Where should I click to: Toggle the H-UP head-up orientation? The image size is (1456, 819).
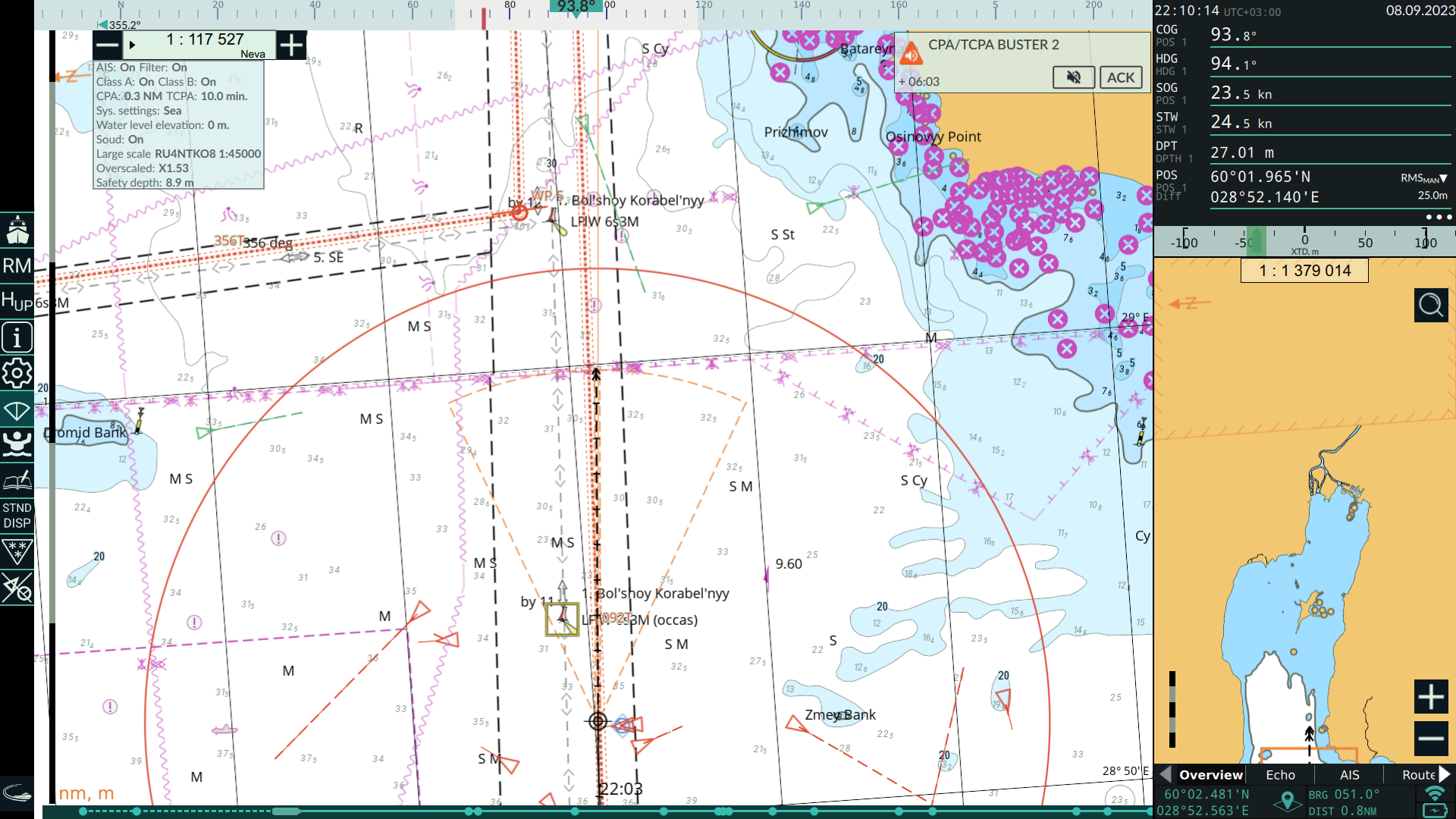click(17, 301)
